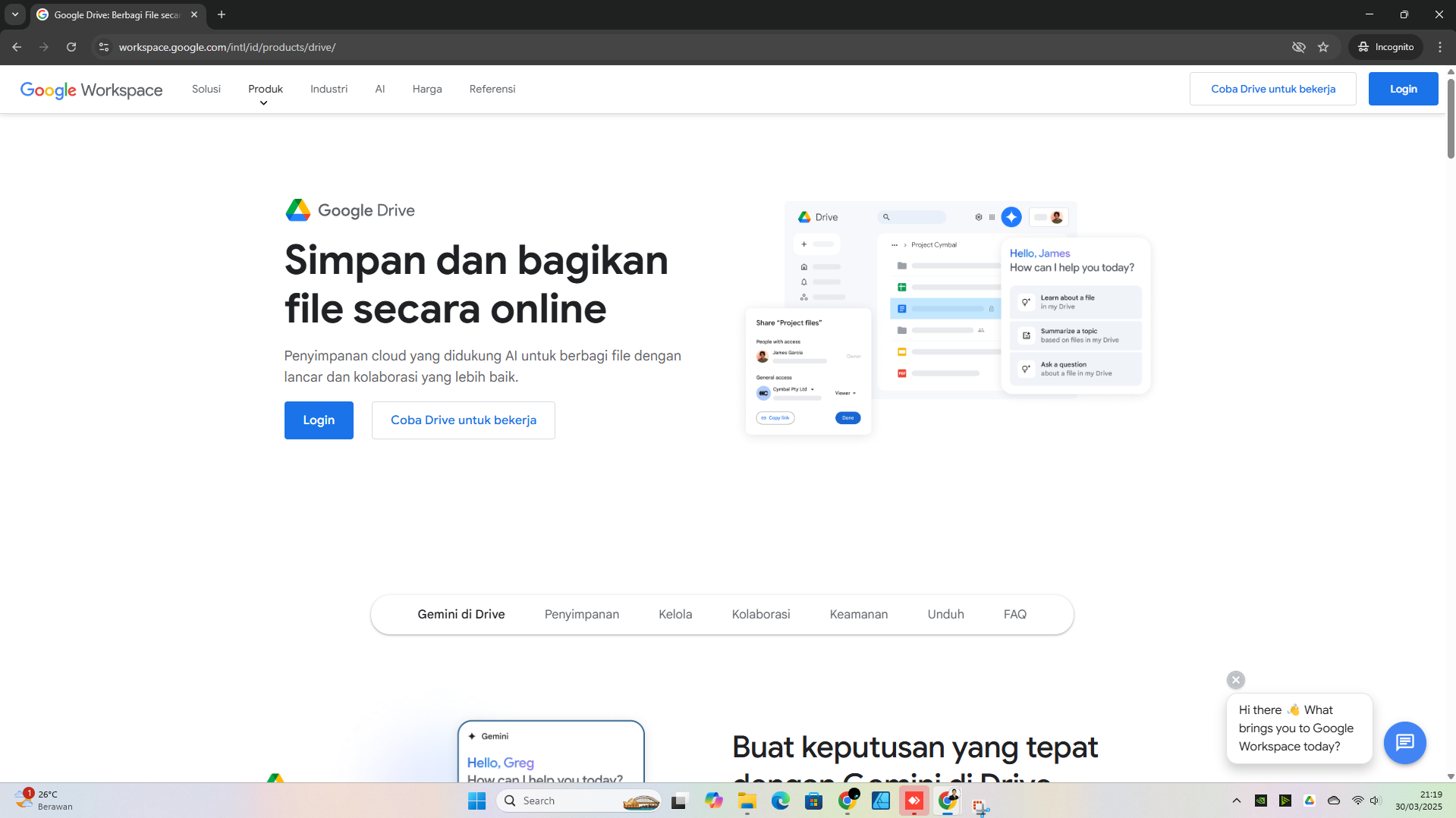Select the Kolaborasi tab
This screenshot has width=1456, height=818.
tap(761, 615)
